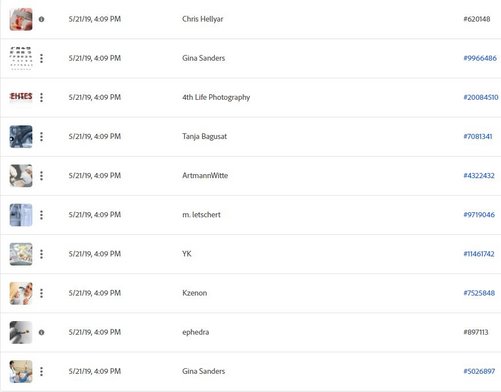Open asset link #9966486

(x=480, y=58)
